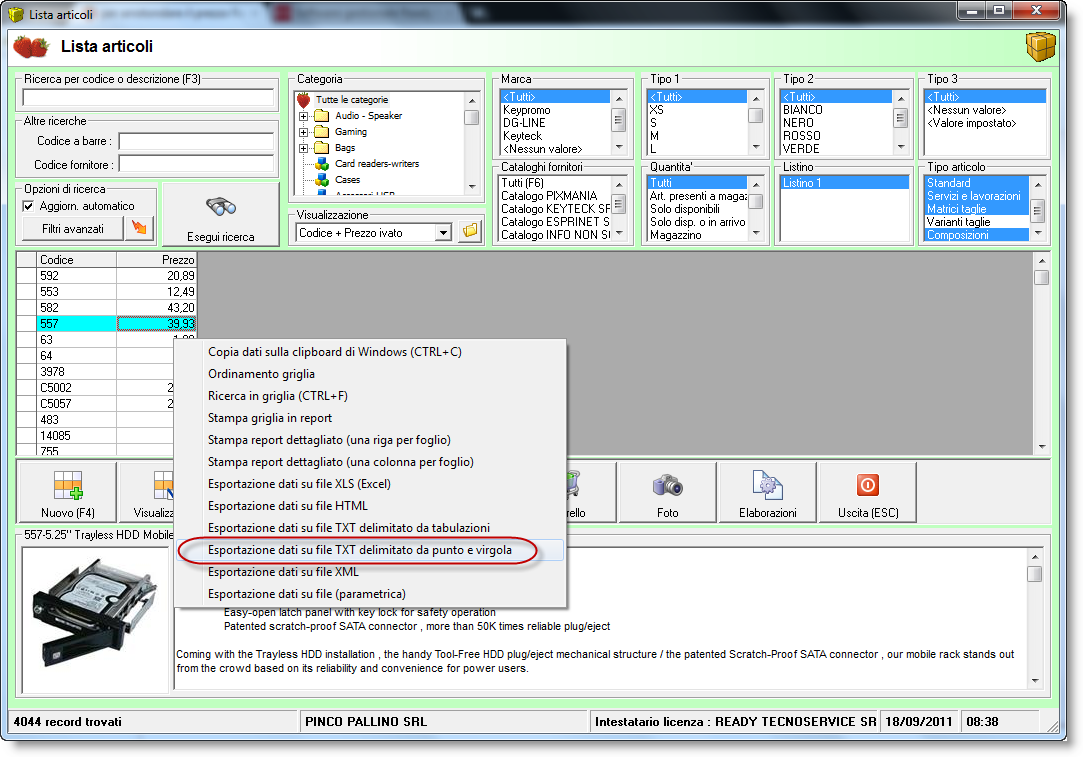Click down arrow of description text scrollbar

[1035, 681]
